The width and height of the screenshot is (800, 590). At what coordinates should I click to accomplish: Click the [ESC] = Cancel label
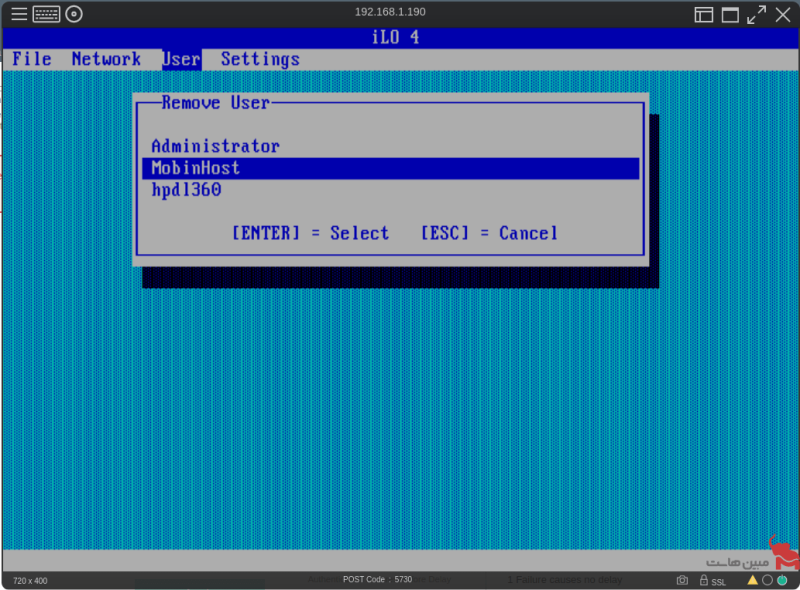click(489, 233)
